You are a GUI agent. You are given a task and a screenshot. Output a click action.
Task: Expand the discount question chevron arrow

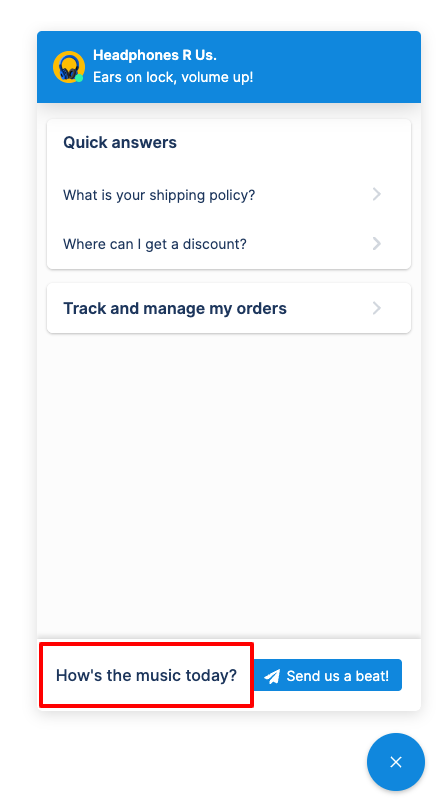[x=377, y=243]
